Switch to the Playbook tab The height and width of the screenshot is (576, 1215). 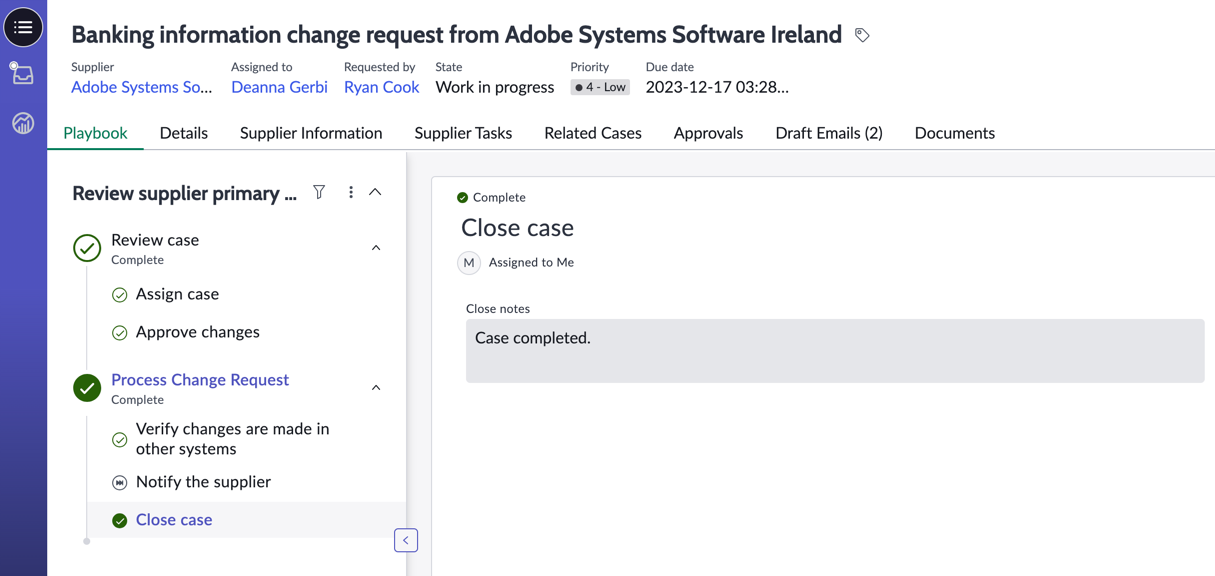point(95,133)
